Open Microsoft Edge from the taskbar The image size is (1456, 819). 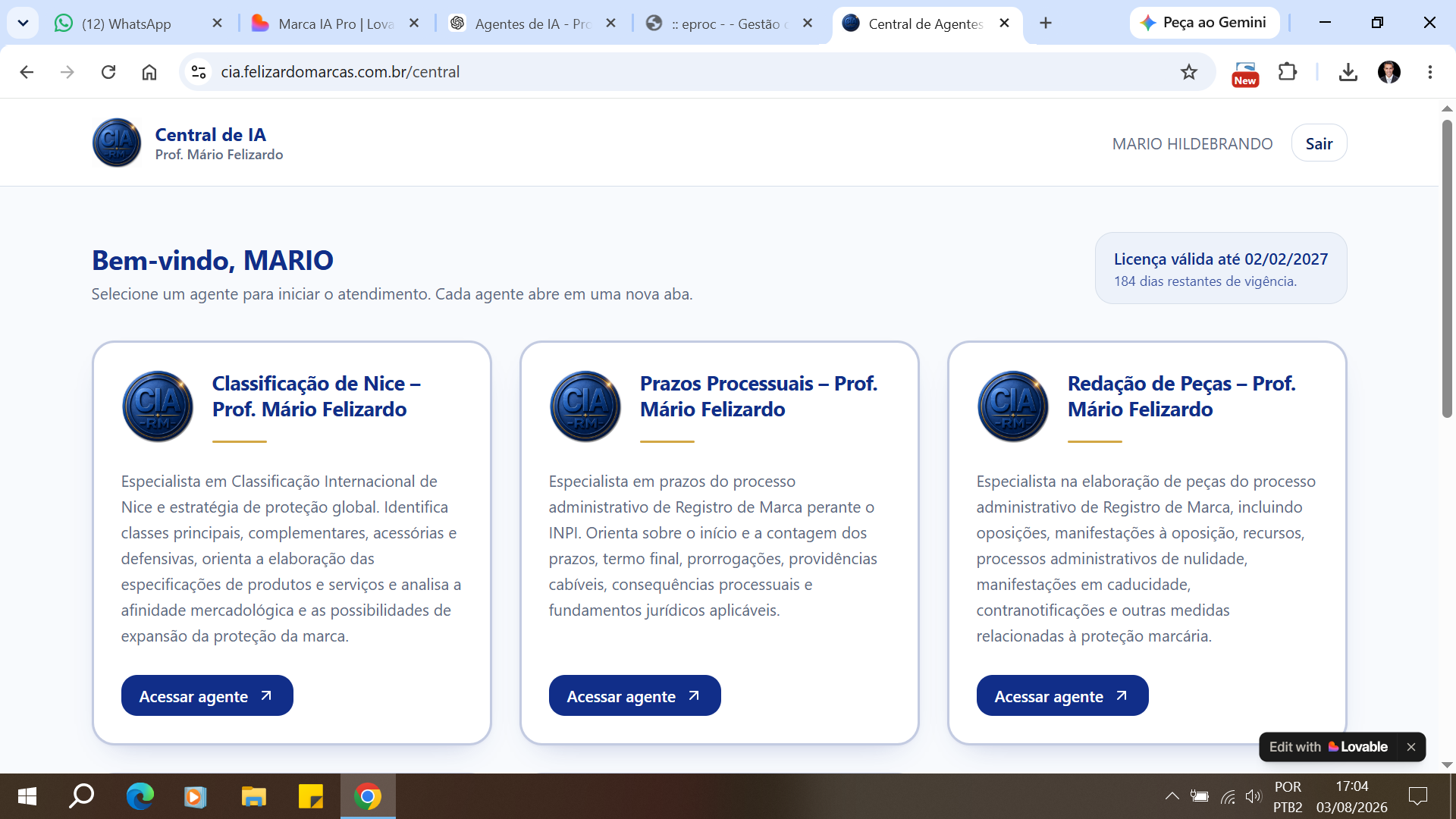(x=140, y=796)
